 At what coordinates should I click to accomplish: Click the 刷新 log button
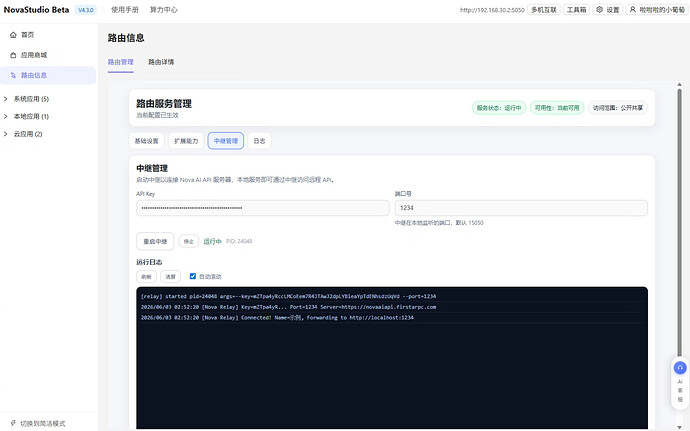[x=147, y=276]
